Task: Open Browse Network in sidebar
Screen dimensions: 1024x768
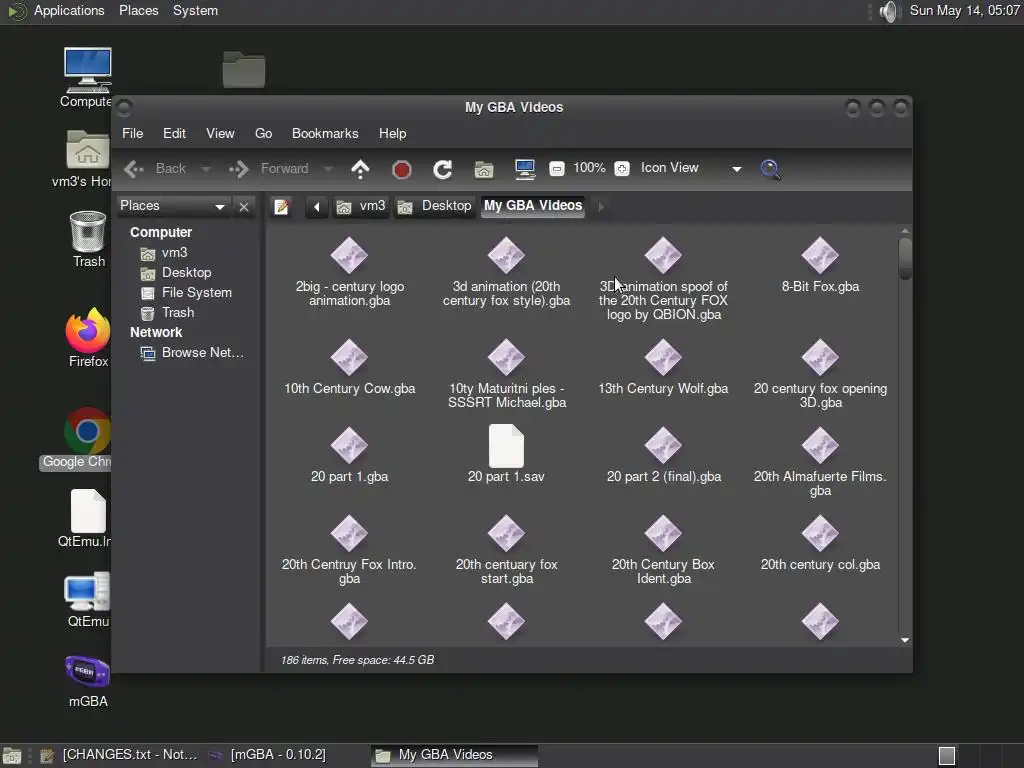Action: pos(193,353)
